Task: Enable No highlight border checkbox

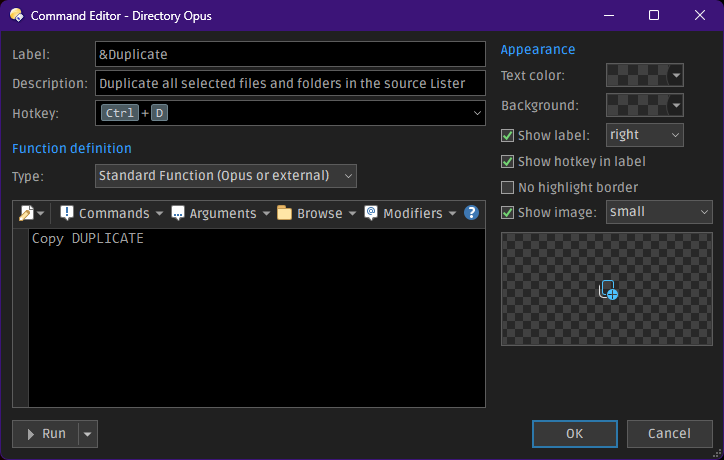Action: point(507,187)
